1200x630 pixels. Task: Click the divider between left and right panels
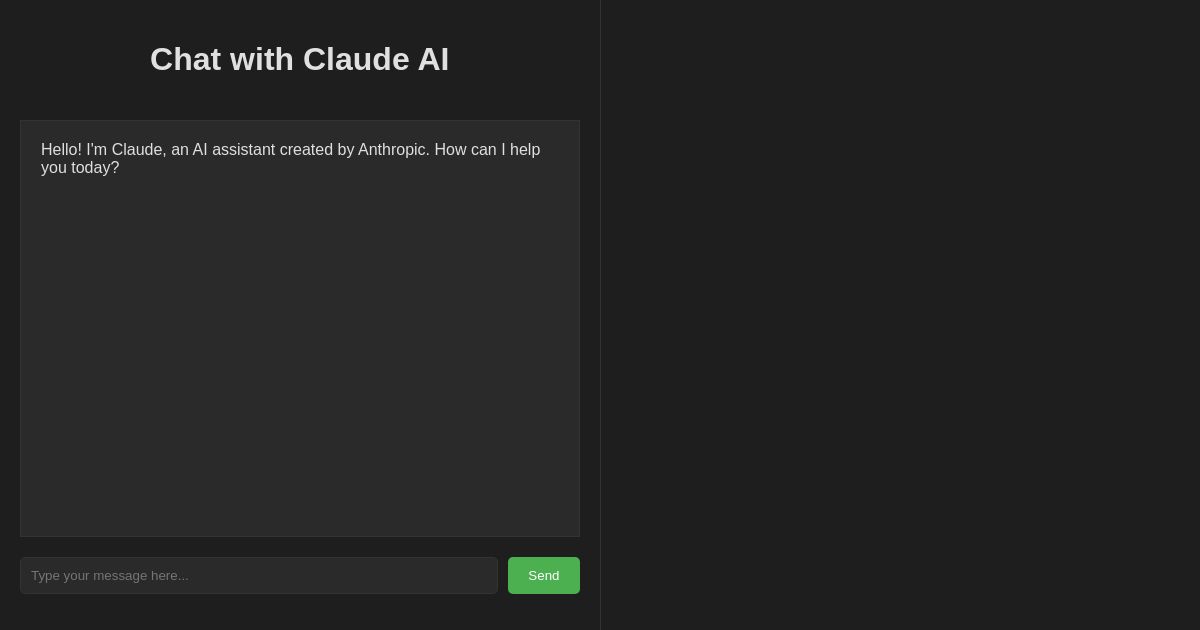600,315
